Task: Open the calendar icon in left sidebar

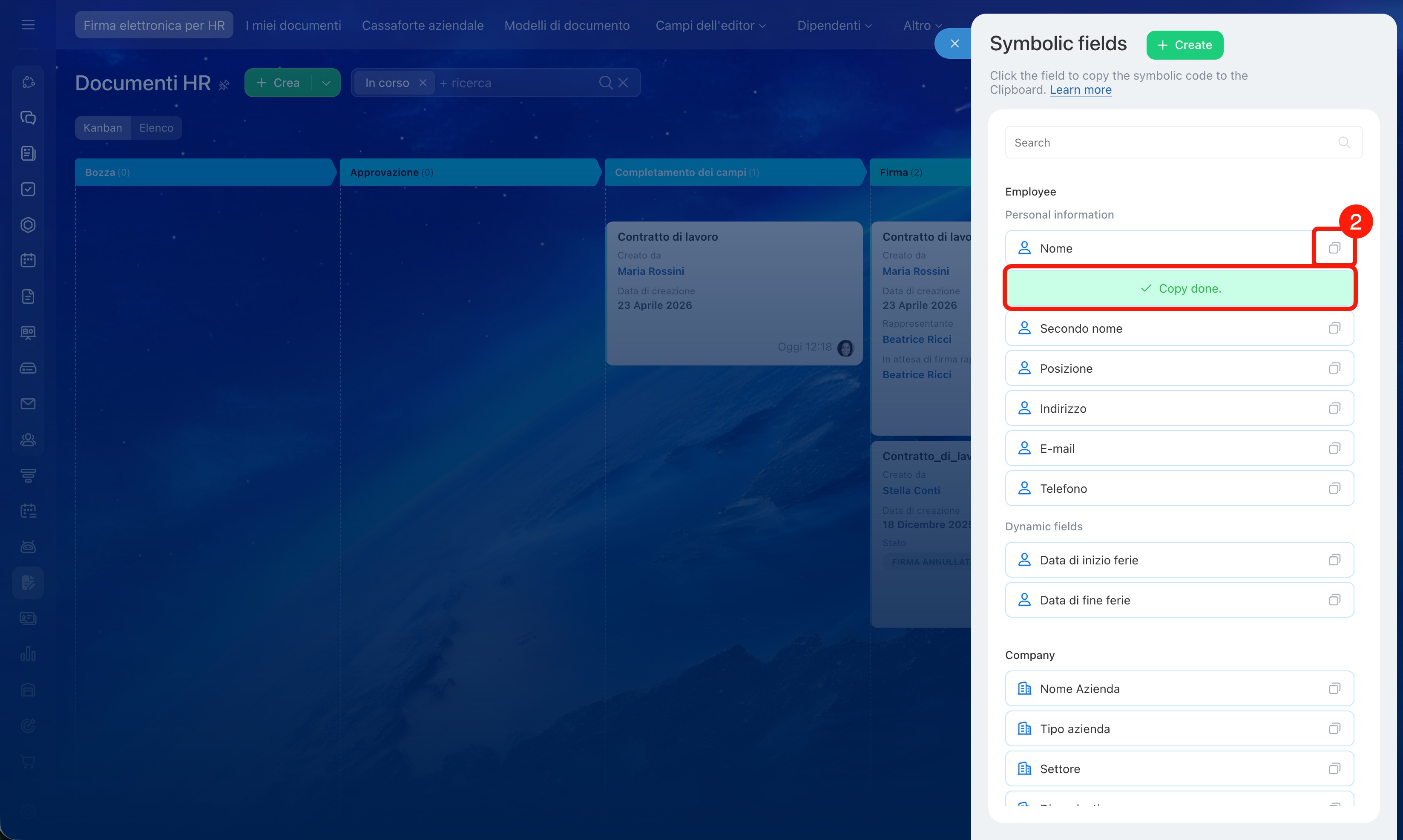Action: click(28, 260)
